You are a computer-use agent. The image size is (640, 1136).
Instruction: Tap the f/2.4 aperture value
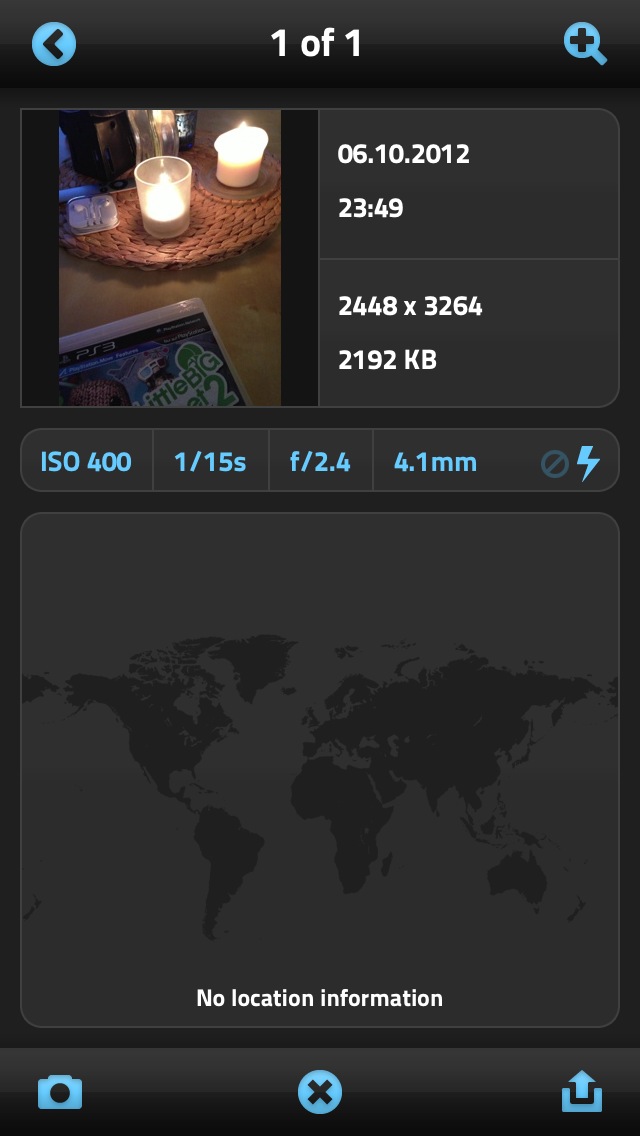320,462
